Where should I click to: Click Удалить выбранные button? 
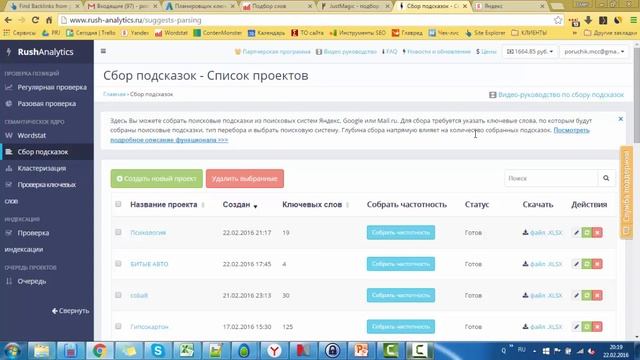[244, 179]
